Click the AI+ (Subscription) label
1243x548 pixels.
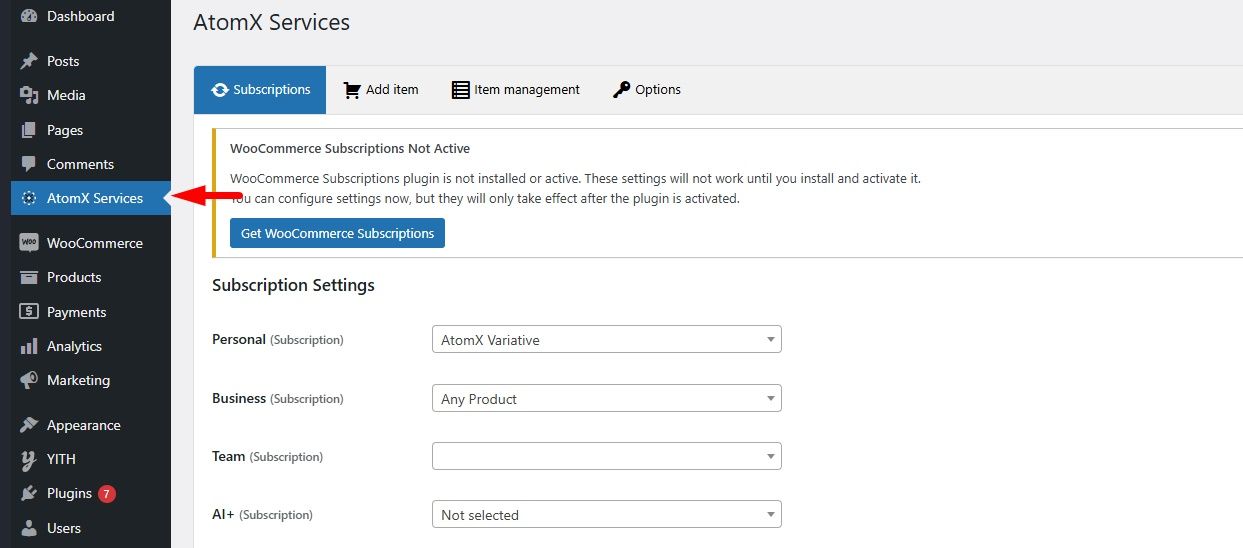pos(262,515)
